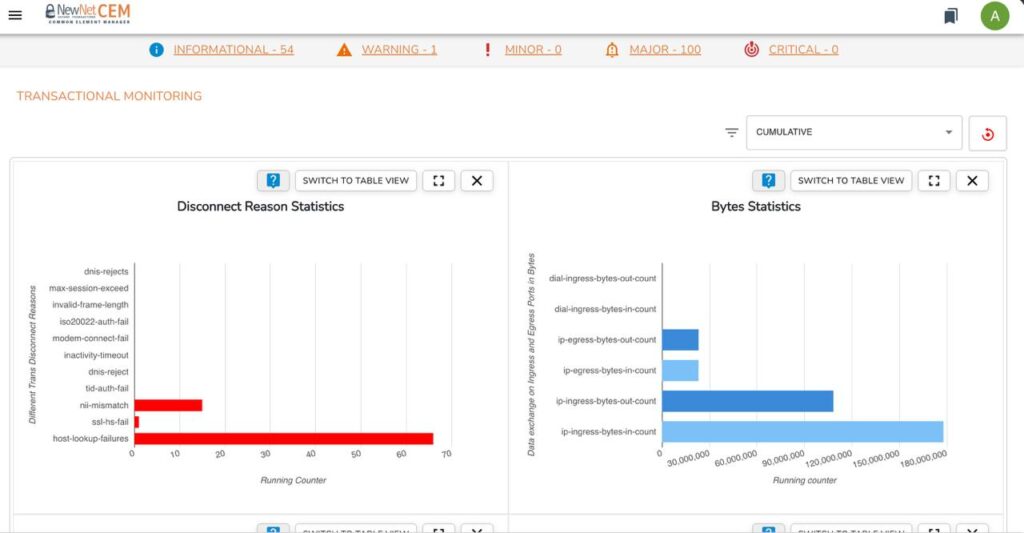The width and height of the screenshot is (1024, 533).
Task: Click the nii-mismatch red bar
Action: coord(168,405)
